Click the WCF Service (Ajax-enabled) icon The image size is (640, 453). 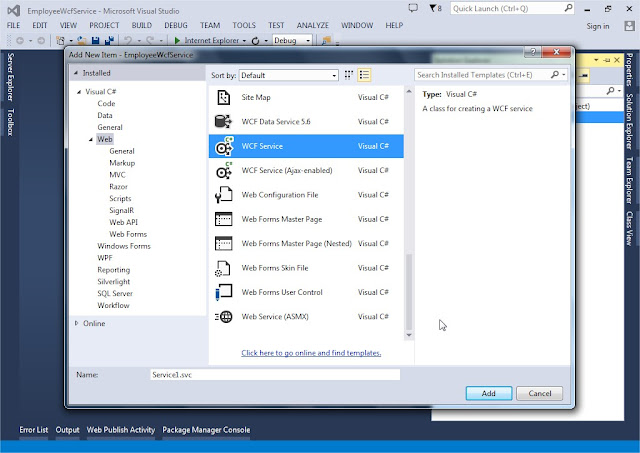(x=224, y=171)
